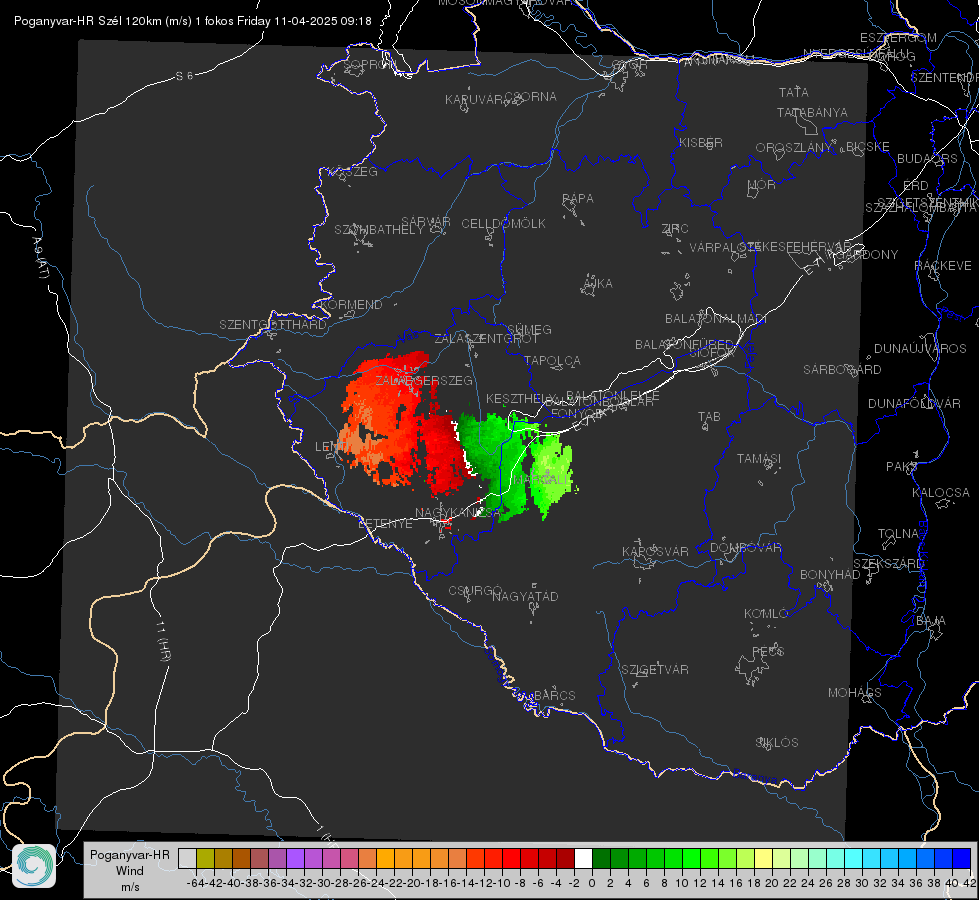979x900 pixels.
Task: Select the KAPOSVAR city label
Action: 655,551
